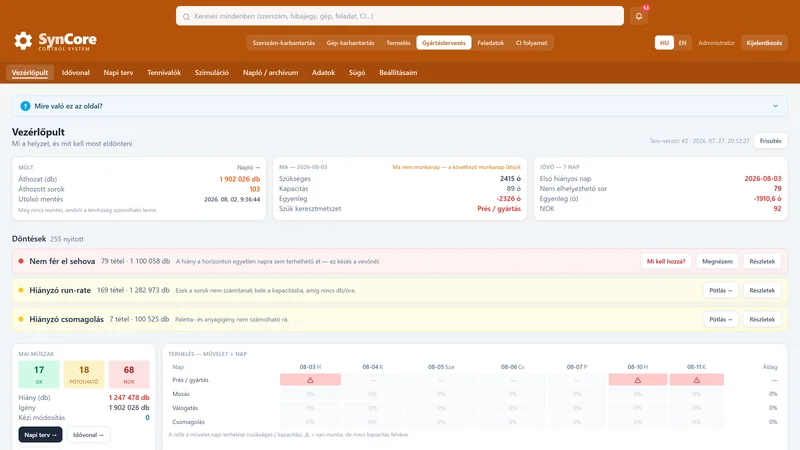Click the Megnézem button

717,261
